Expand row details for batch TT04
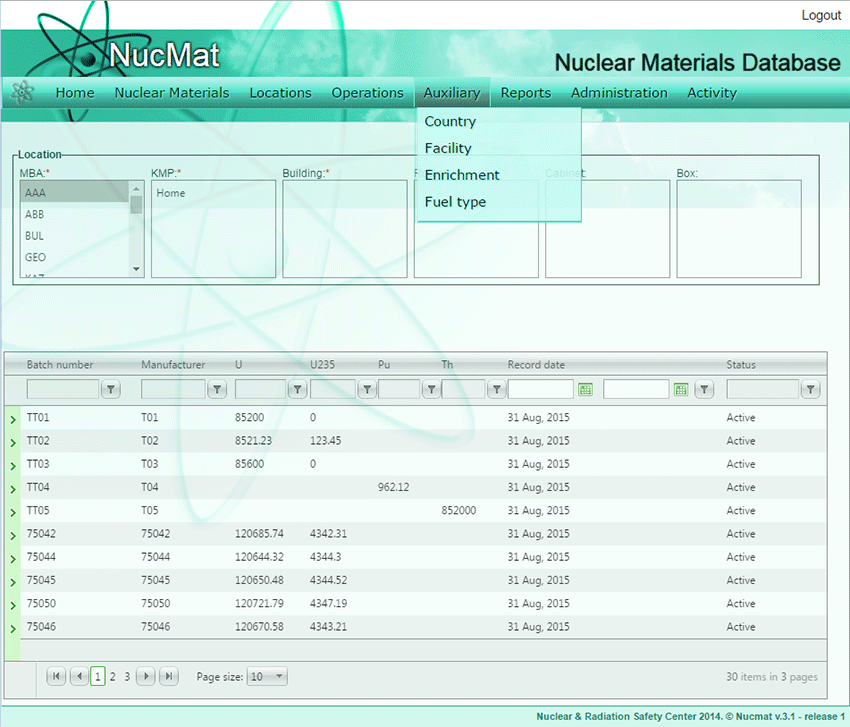The height and width of the screenshot is (727, 850). click(x=12, y=489)
